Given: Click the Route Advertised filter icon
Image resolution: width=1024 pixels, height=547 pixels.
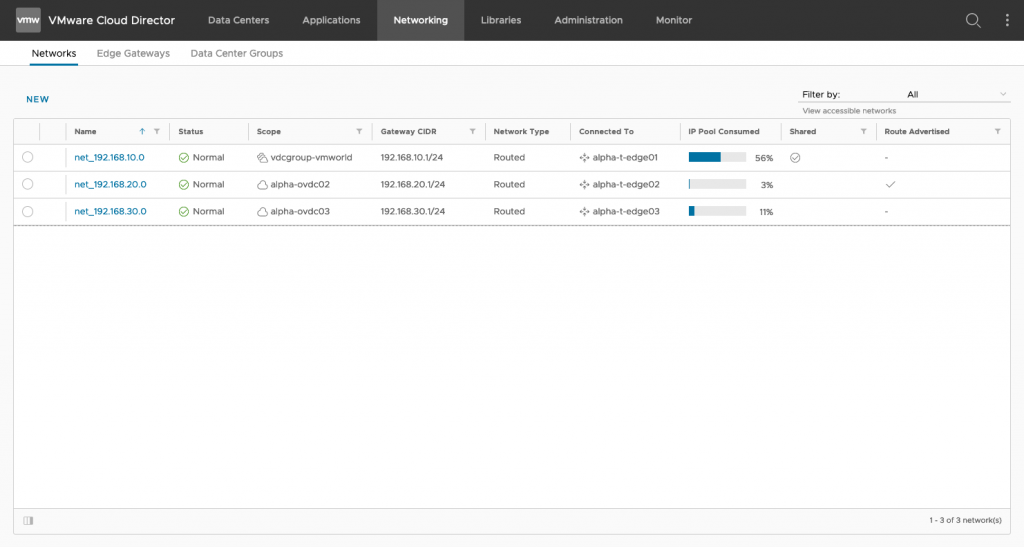Looking at the screenshot, I should click(997, 132).
